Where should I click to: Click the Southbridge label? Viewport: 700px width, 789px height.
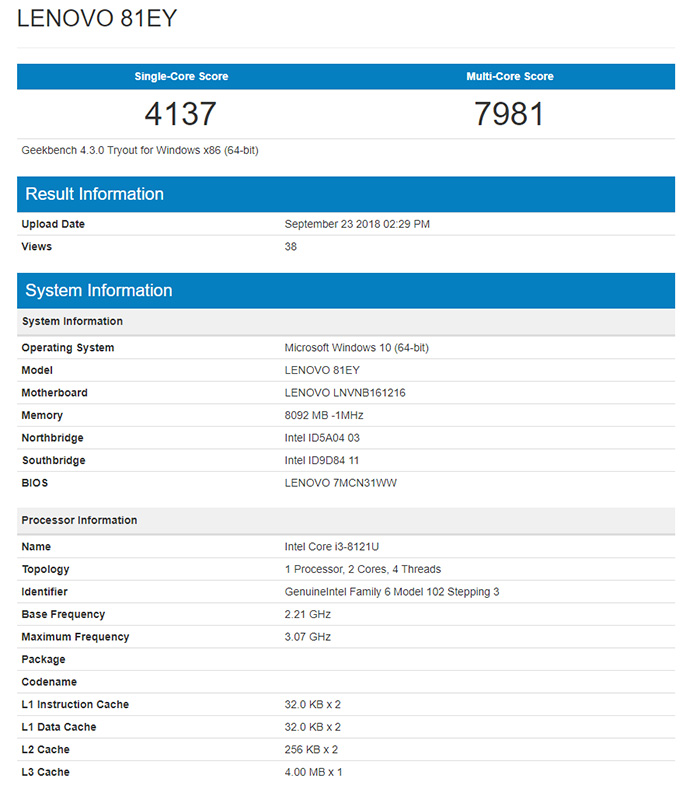click(53, 460)
